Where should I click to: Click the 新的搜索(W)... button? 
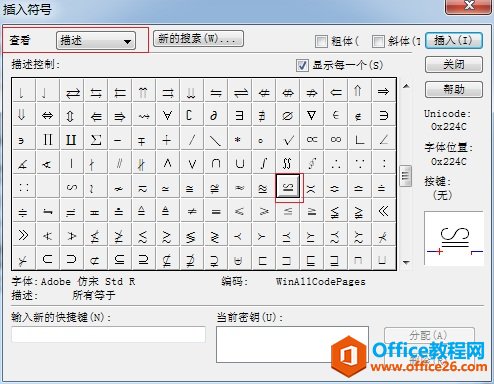click(x=198, y=39)
